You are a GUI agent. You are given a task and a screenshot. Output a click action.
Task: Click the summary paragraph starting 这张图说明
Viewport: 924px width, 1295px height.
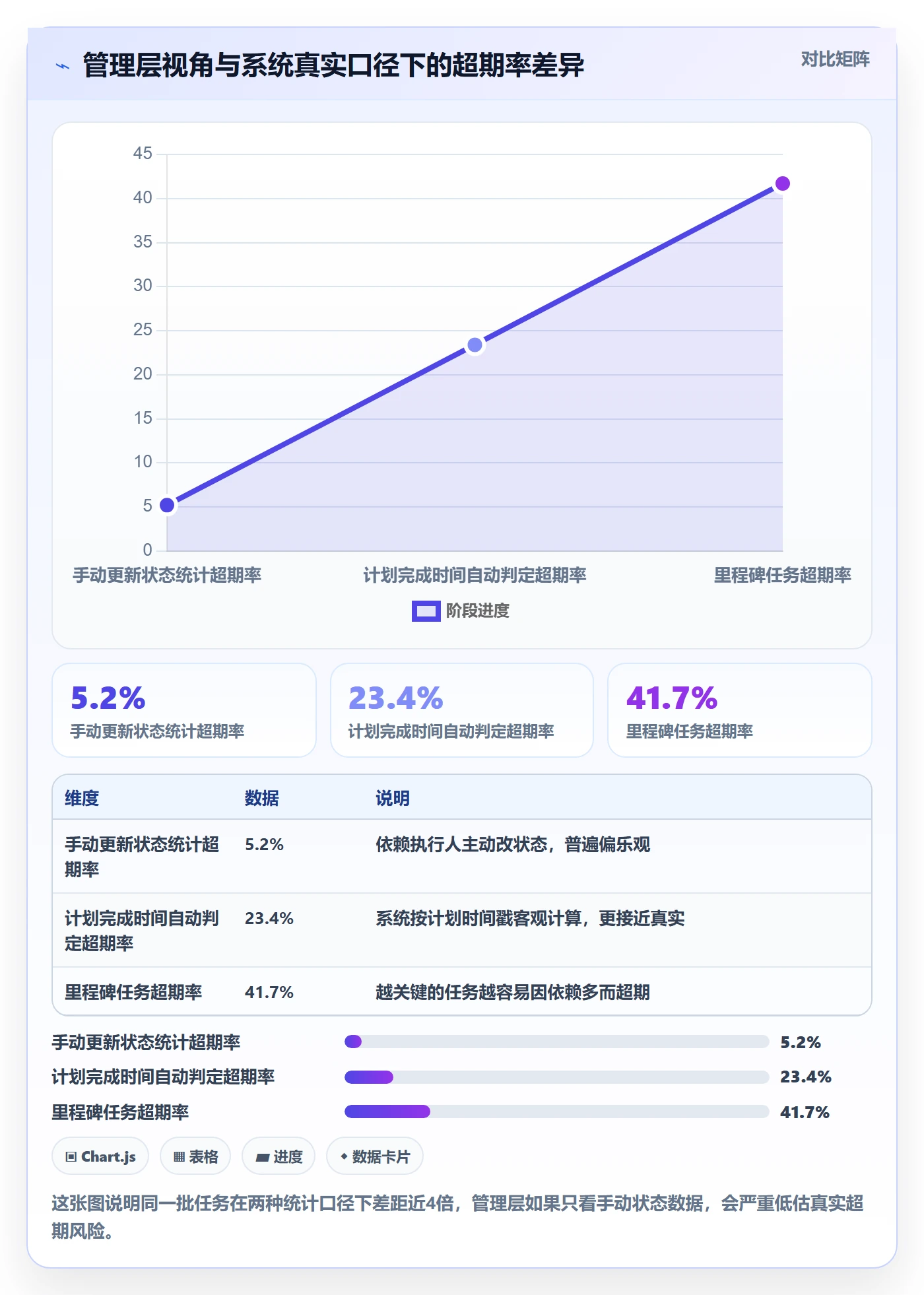point(457,1217)
